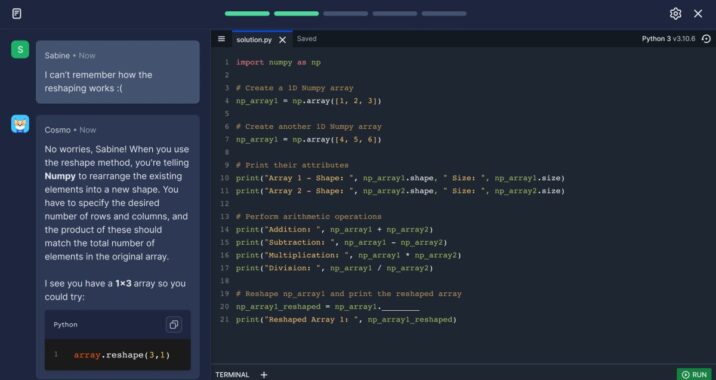Viewport: 716px width, 380px height.
Task: Copy the Python code snippet
Action: 174,325
